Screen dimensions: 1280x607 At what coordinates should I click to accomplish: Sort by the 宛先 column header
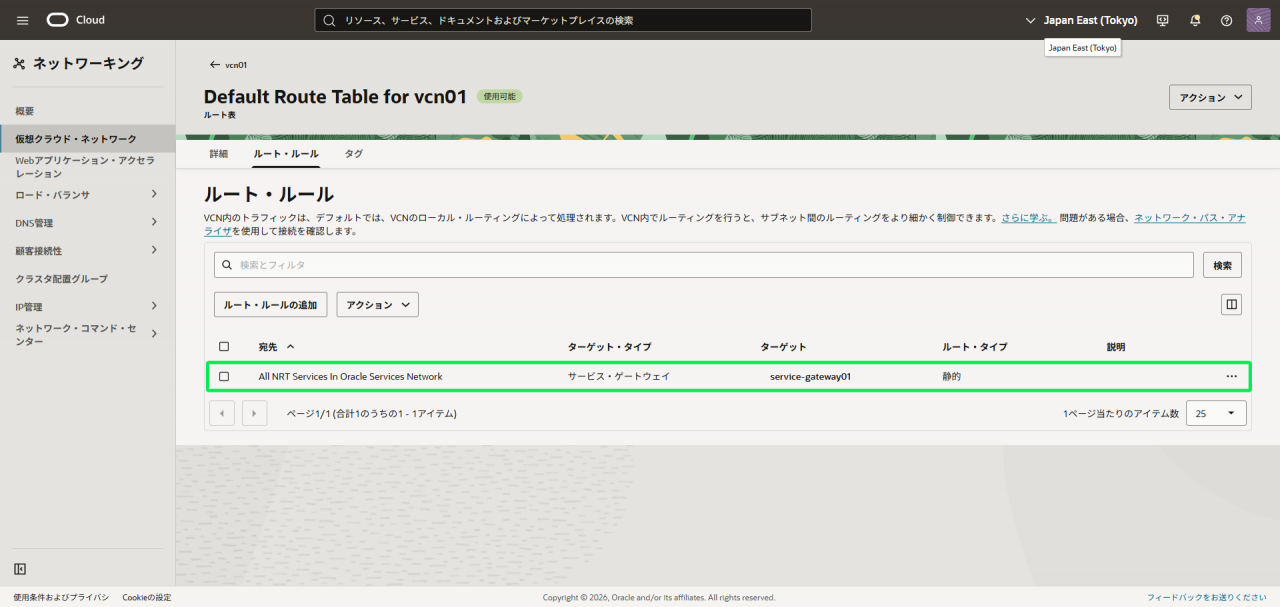(x=276, y=347)
